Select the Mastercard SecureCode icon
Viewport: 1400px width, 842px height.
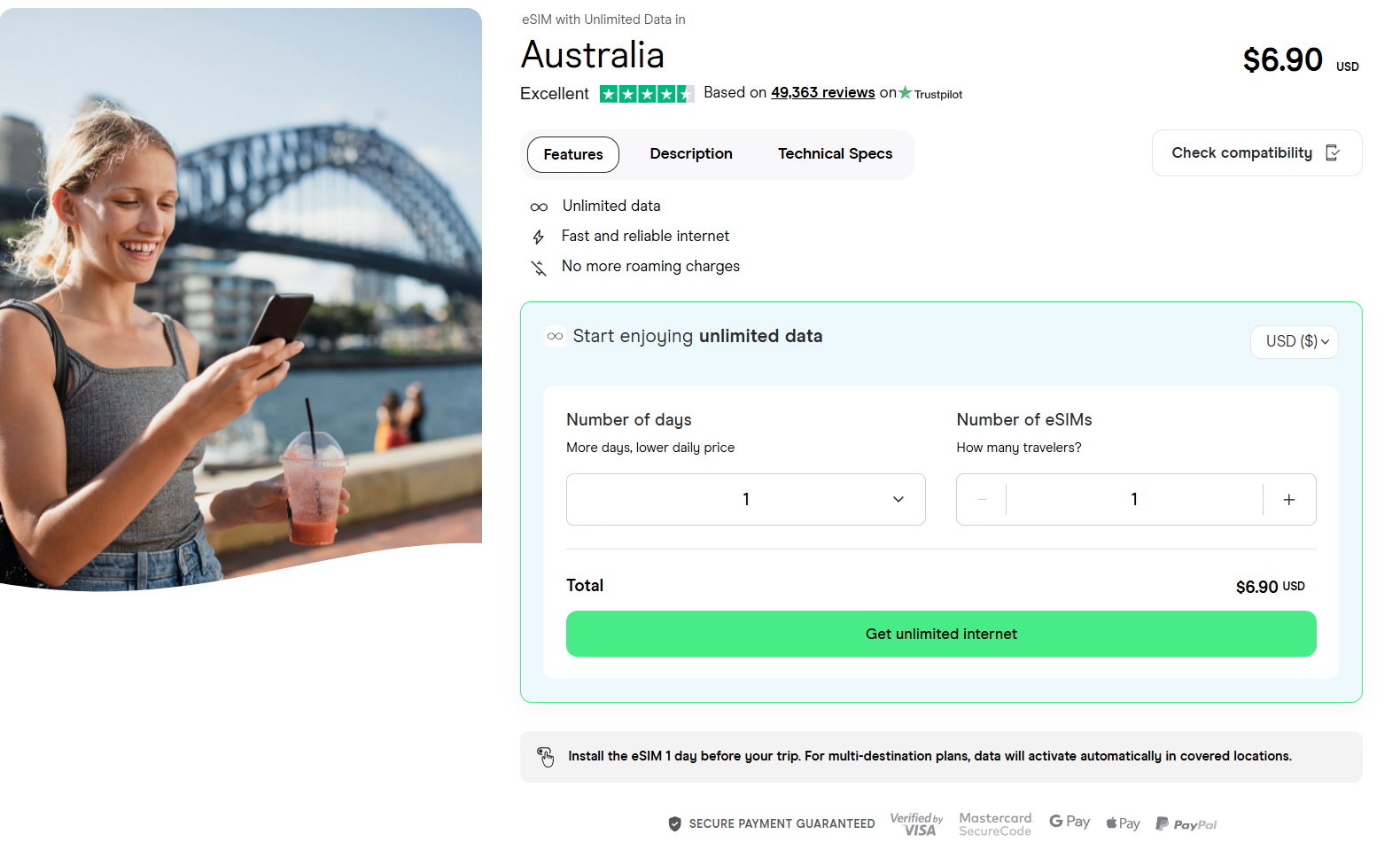[994, 823]
